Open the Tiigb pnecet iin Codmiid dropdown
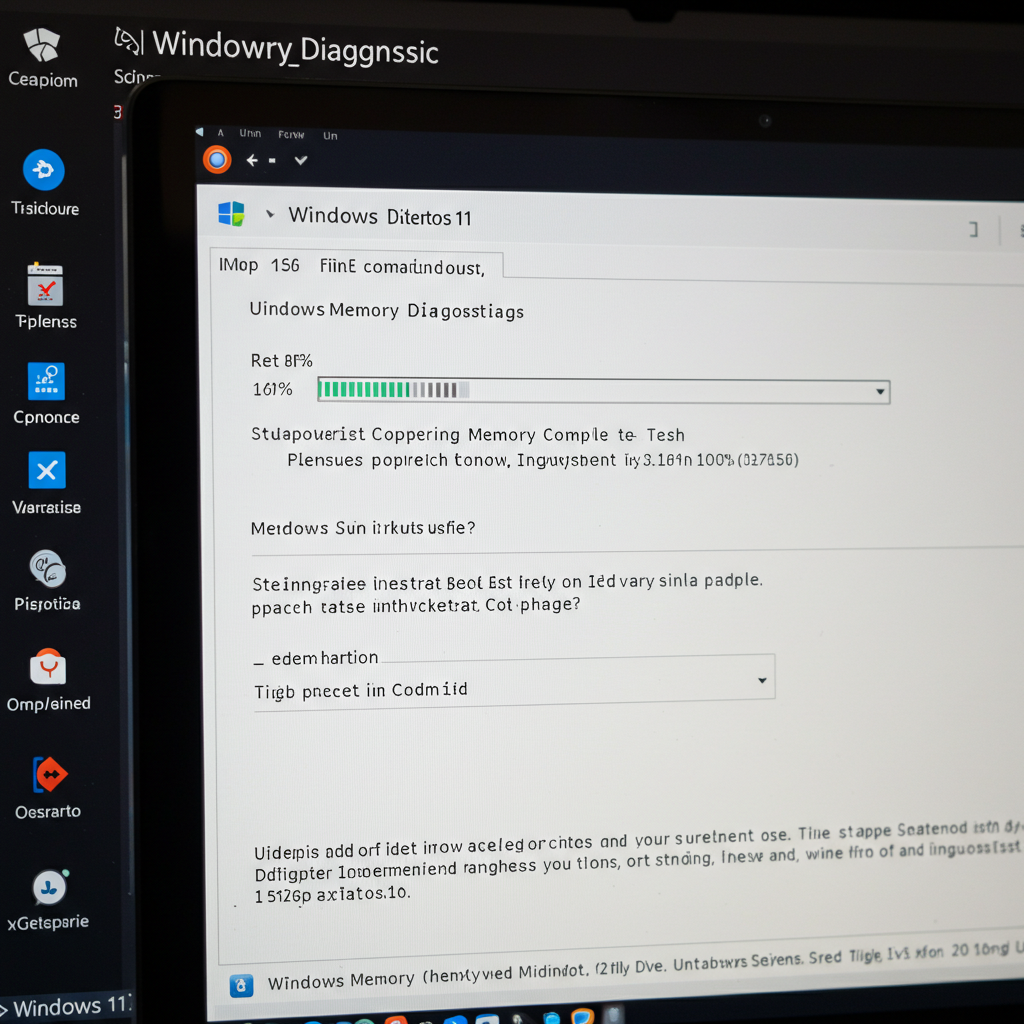 (x=514, y=680)
